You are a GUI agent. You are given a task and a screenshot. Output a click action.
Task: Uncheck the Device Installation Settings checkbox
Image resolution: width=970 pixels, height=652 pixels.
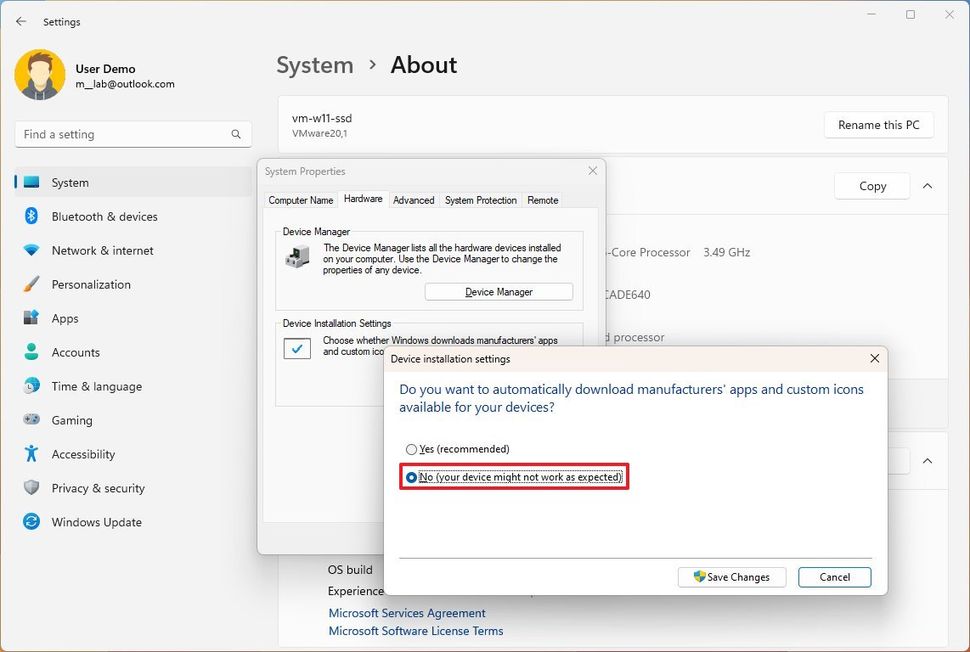pyautogui.click(x=296, y=348)
